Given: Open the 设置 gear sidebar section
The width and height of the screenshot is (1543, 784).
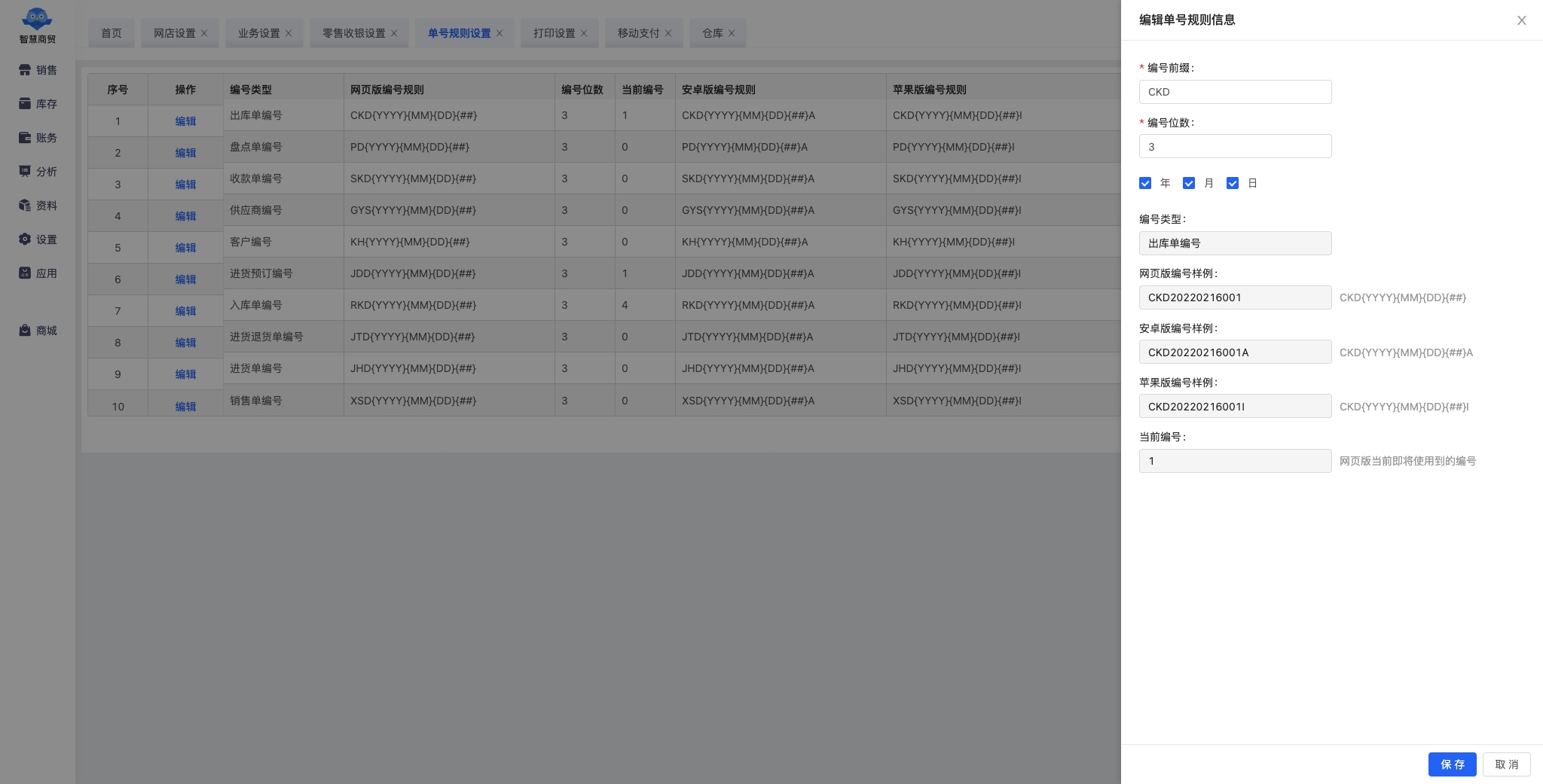Looking at the screenshot, I should coord(38,239).
